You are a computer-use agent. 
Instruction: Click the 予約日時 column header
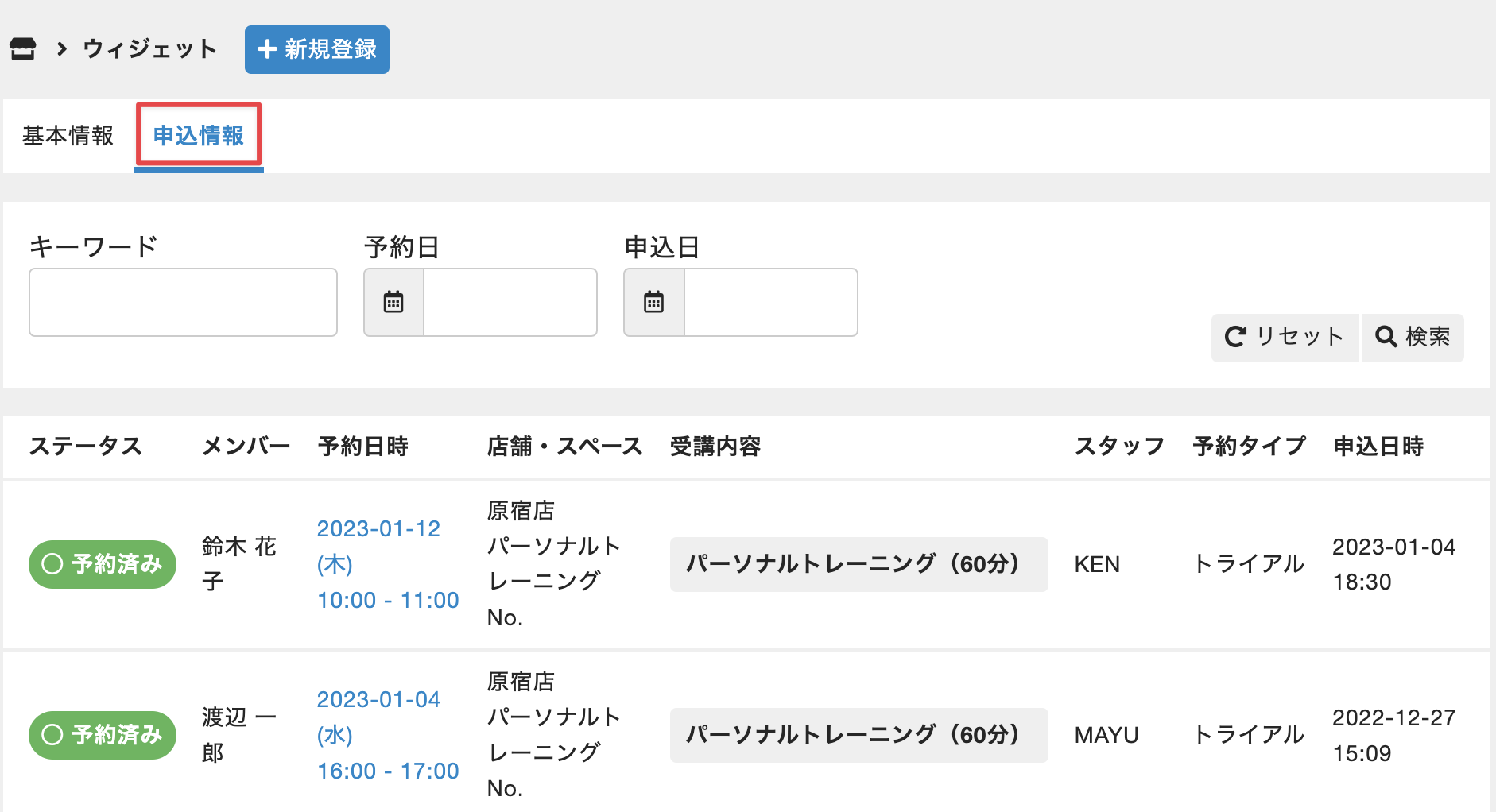click(x=362, y=447)
